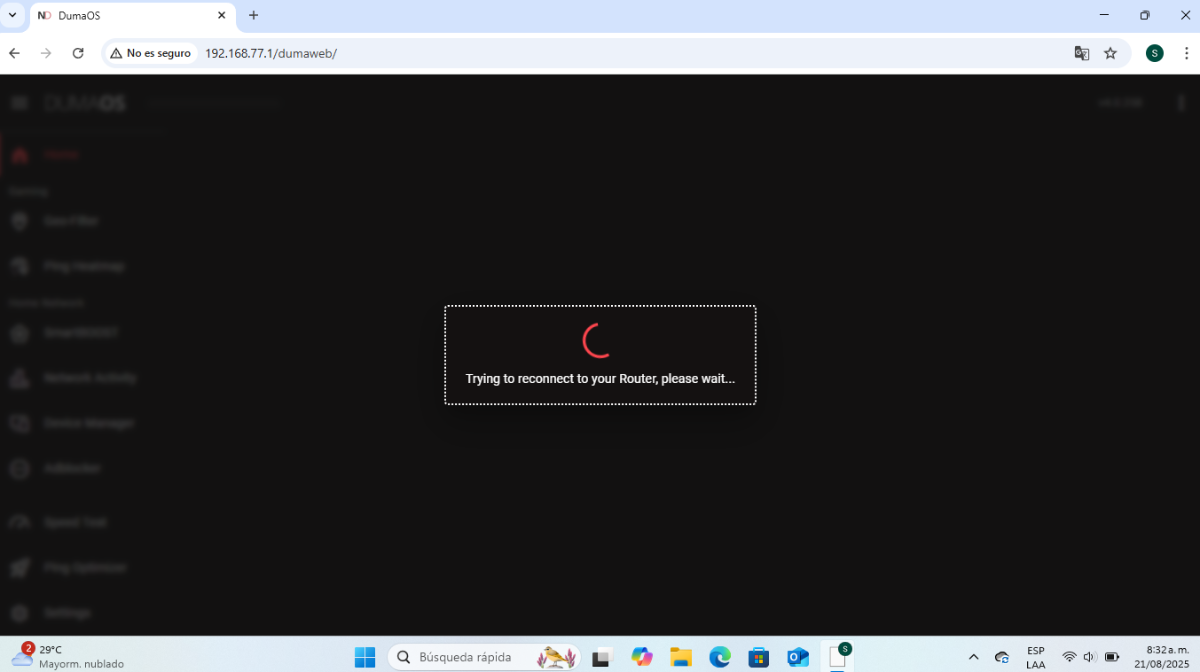1200x672 pixels.
Task: Click the active browser app taskbar icon
Action: [x=839, y=656]
